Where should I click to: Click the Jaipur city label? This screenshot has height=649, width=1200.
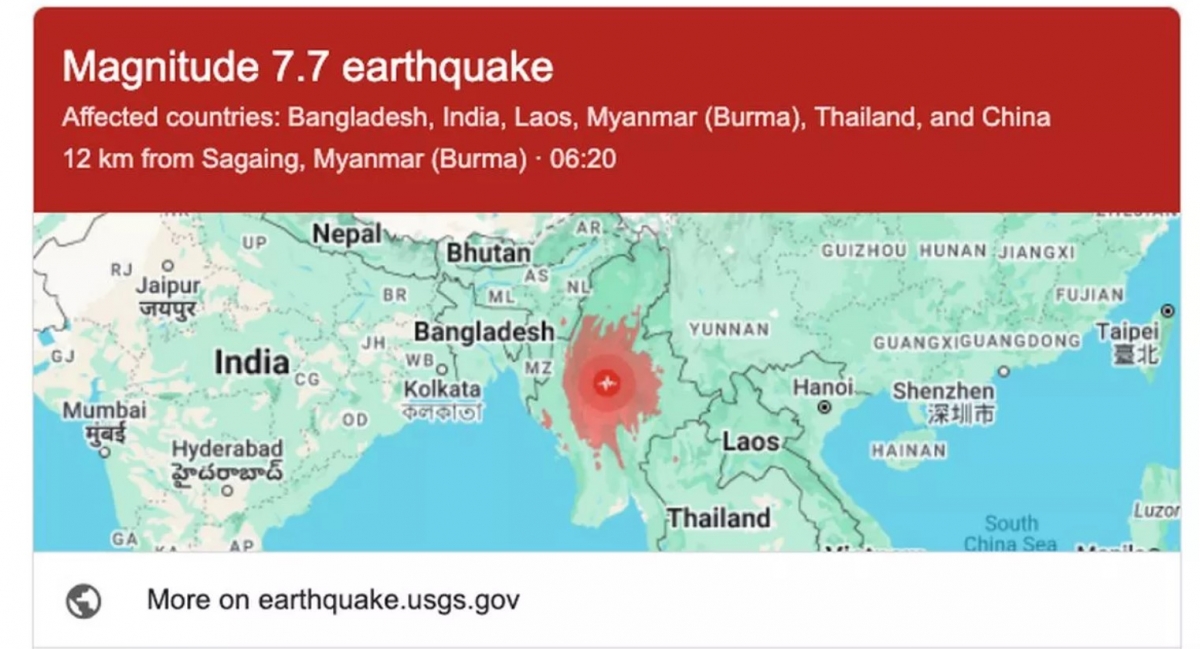170,284
